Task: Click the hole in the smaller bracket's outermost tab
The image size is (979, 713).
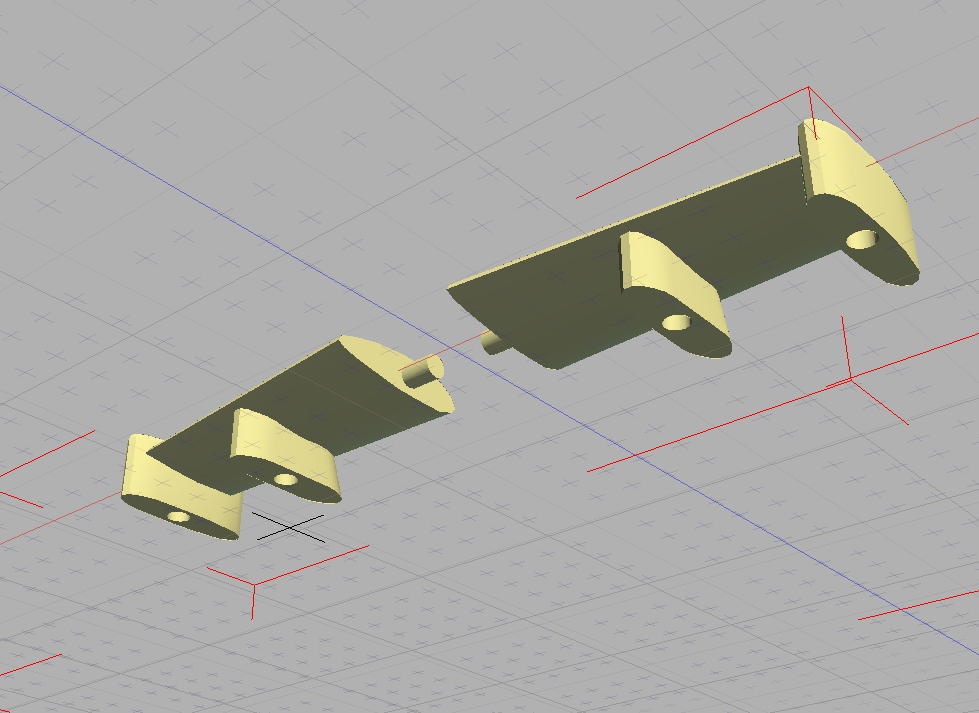Action: pyautogui.click(x=179, y=517)
